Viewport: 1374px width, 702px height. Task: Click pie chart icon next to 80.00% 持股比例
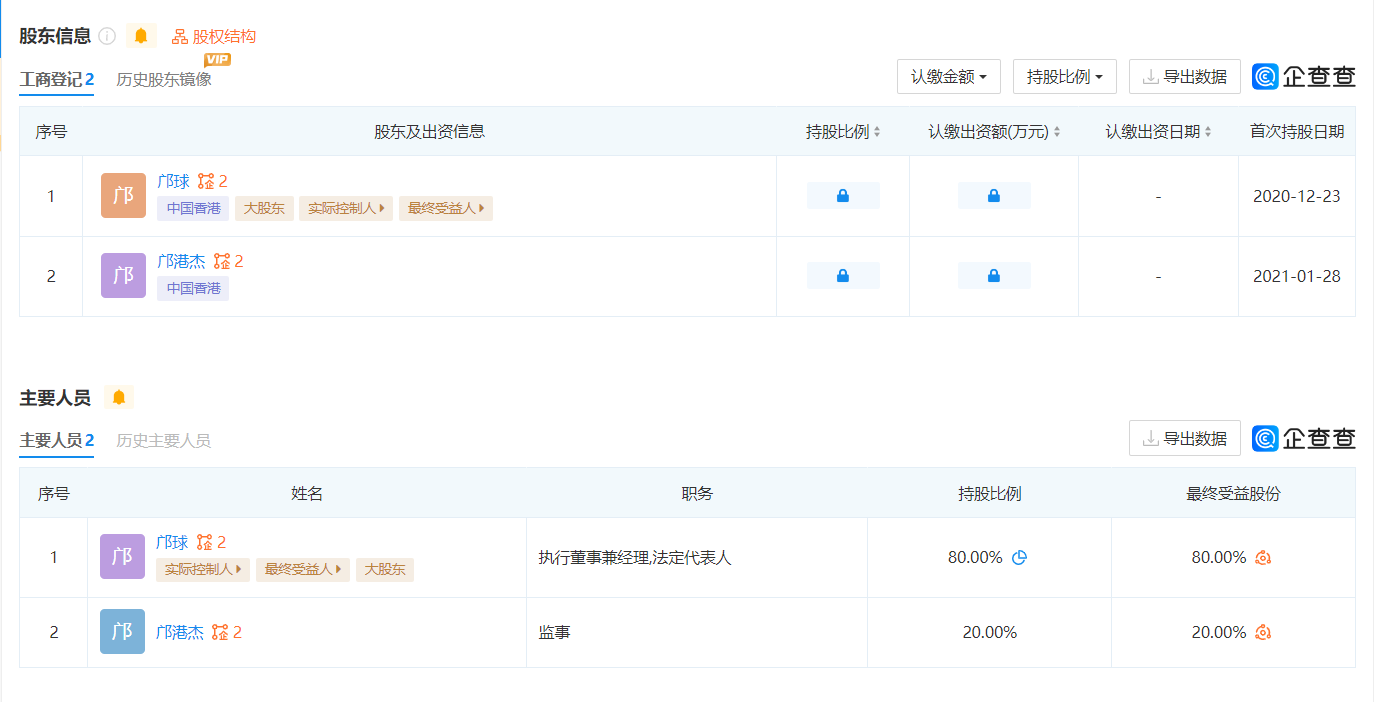click(x=1019, y=558)
